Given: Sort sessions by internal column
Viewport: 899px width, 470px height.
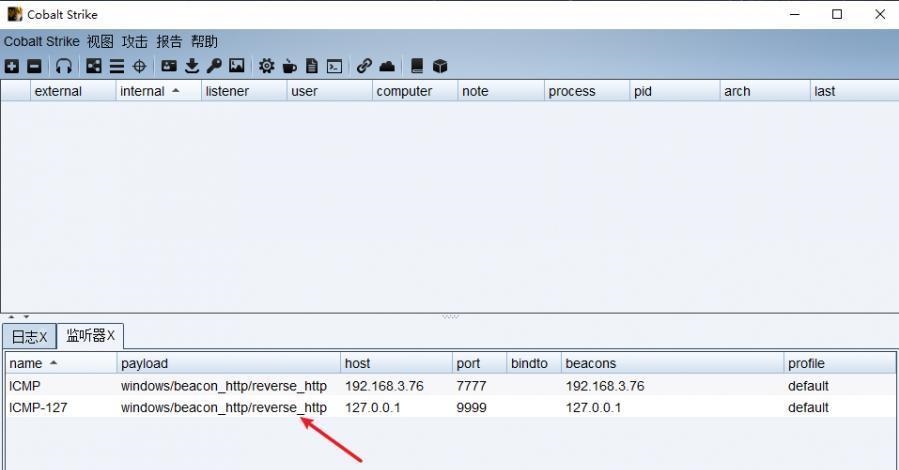Looking at the screenshot, I should [158, 91].
